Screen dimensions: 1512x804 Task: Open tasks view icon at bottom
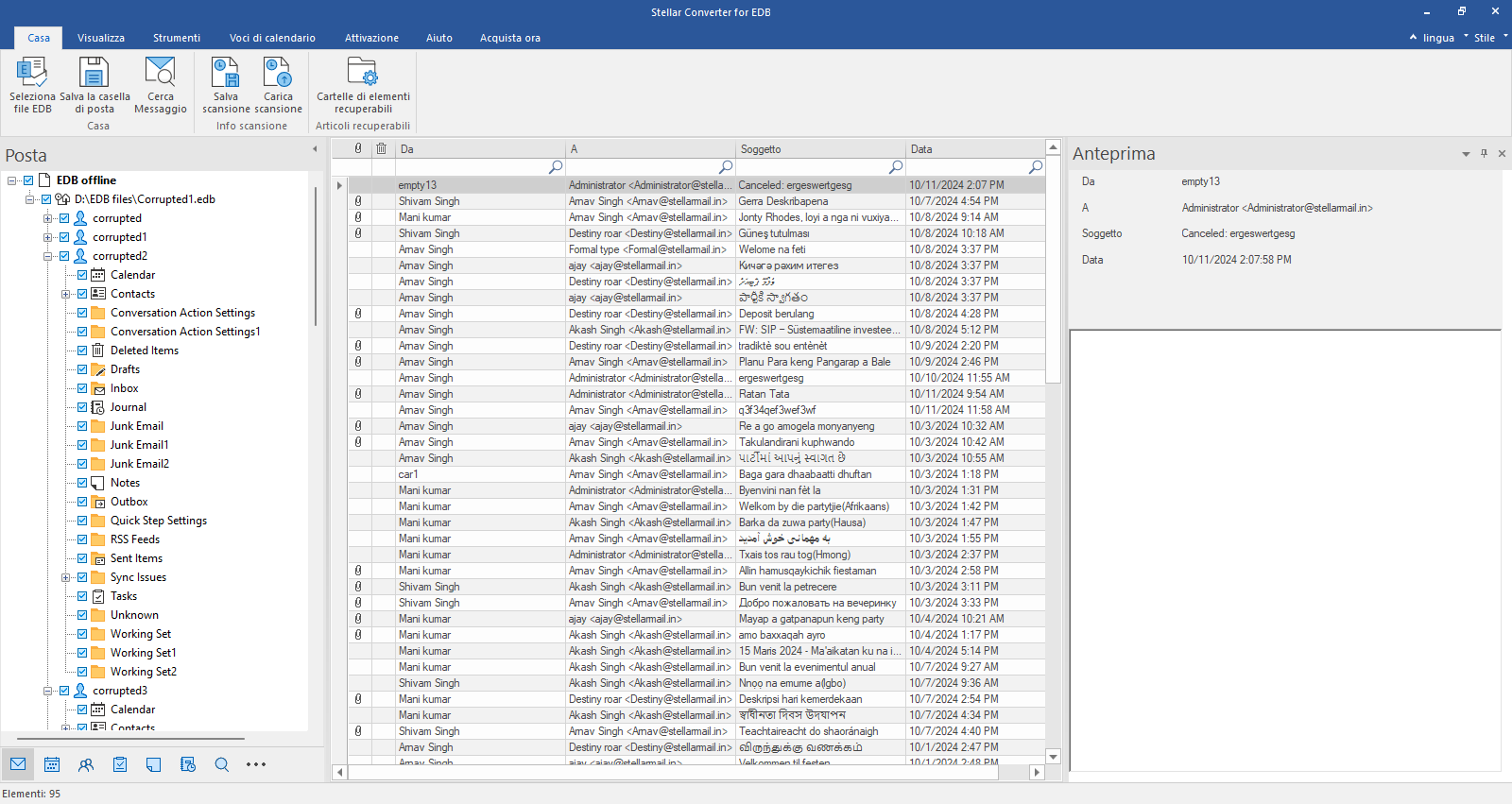coord(120,764)
